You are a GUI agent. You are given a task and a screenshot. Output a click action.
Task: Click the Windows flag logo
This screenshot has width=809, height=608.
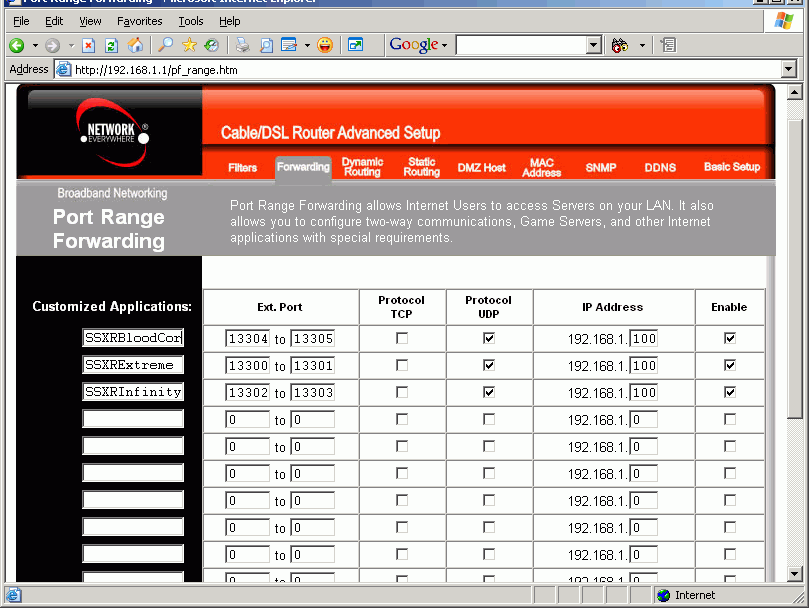click(784, 21)
